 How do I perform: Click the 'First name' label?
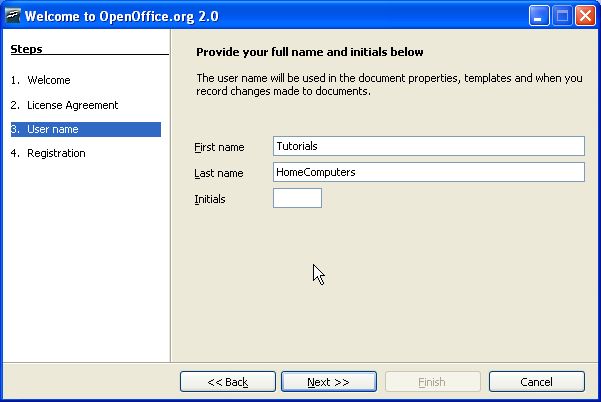(x=219, y=147)
